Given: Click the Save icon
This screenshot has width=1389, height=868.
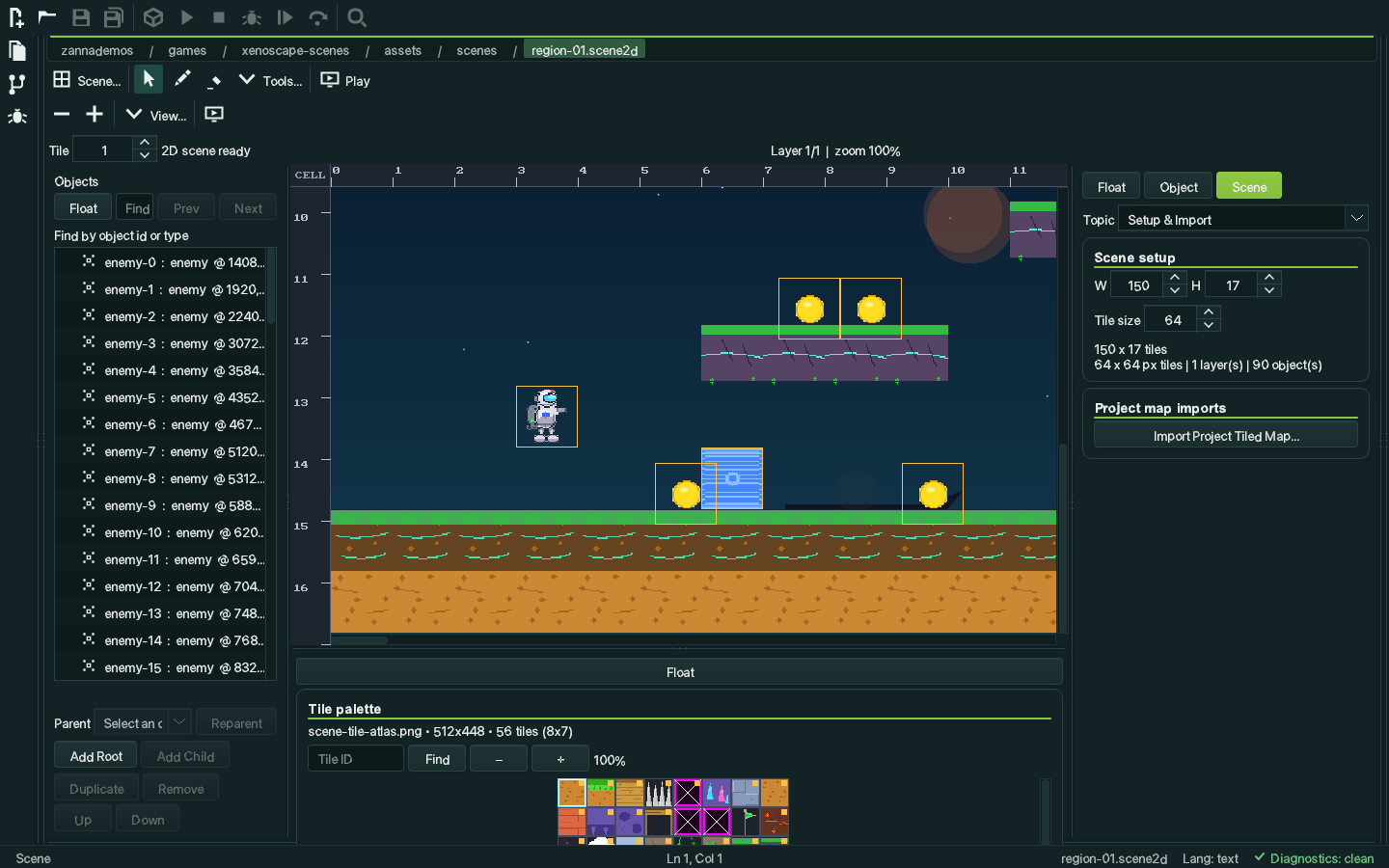Looking at the screenshot, I should 81,17.
